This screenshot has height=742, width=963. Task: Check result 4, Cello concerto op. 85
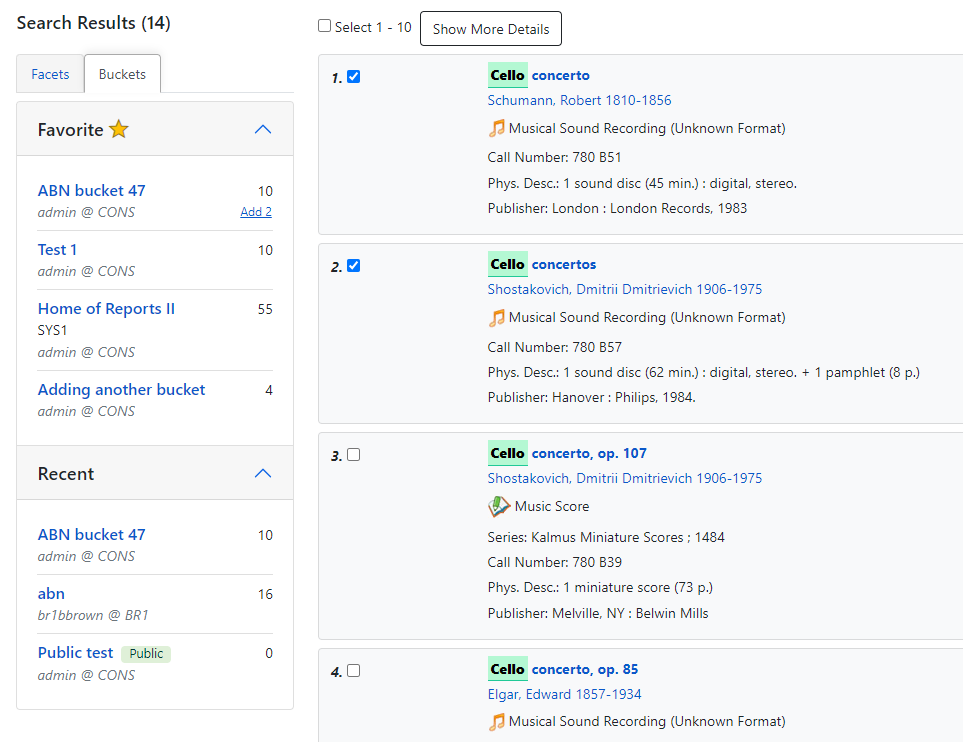point(353,670)
